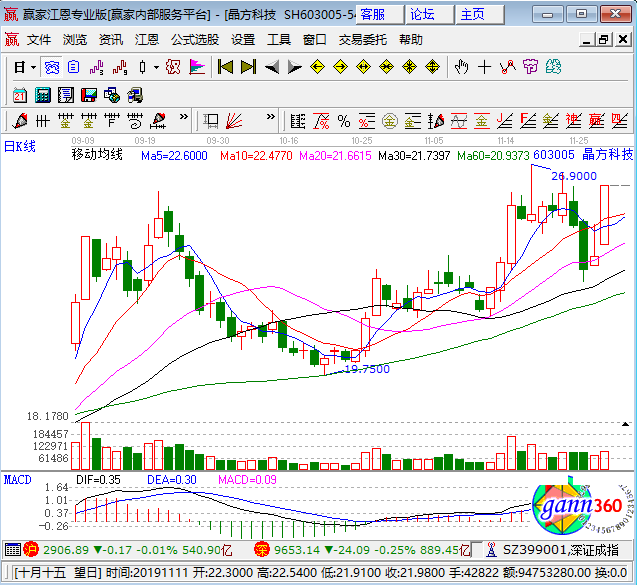This screenshot has height=585, width=637.
Task: Click the grey frame icon before the fan lines
Action: 211,121
